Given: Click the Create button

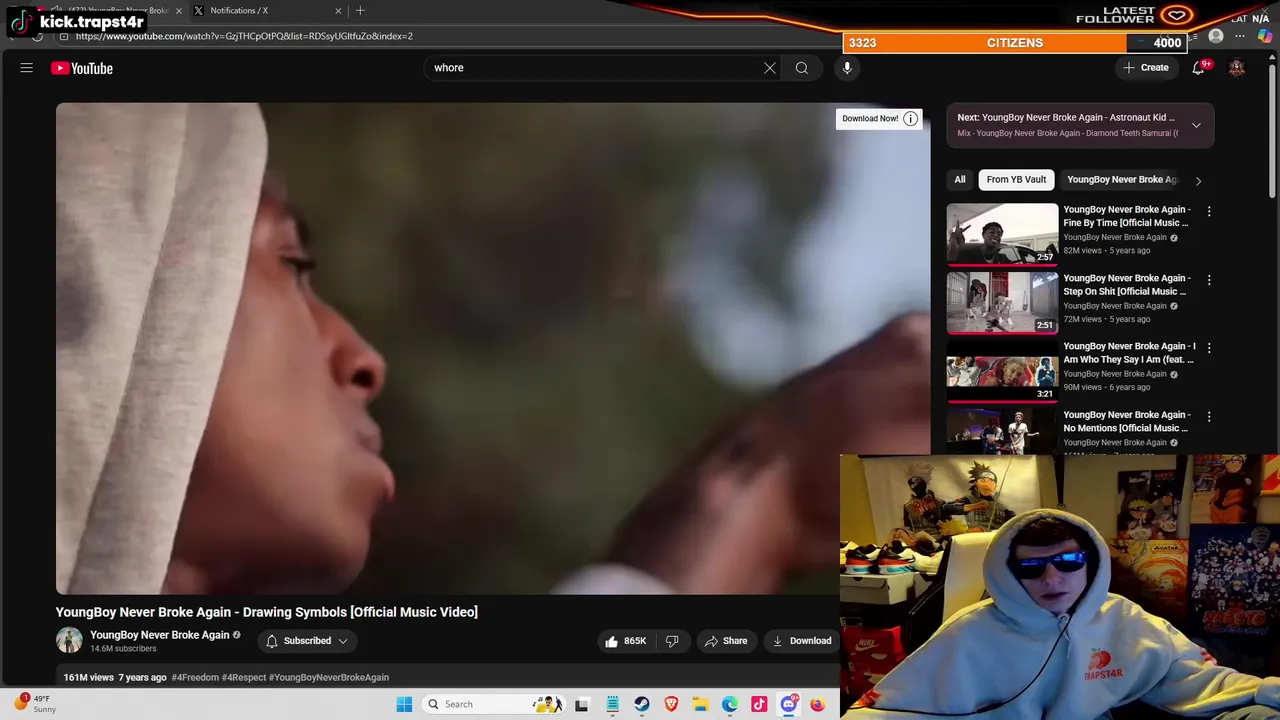Looking at the screenshot, I should (x=1146, y=68).
